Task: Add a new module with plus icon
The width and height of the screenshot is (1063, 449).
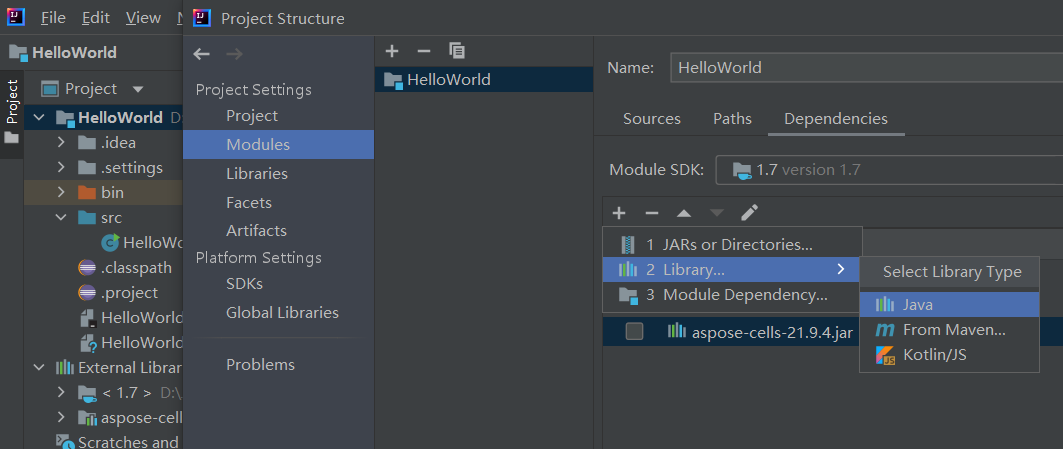Action: pyautogui.click(x=392, y=51)
